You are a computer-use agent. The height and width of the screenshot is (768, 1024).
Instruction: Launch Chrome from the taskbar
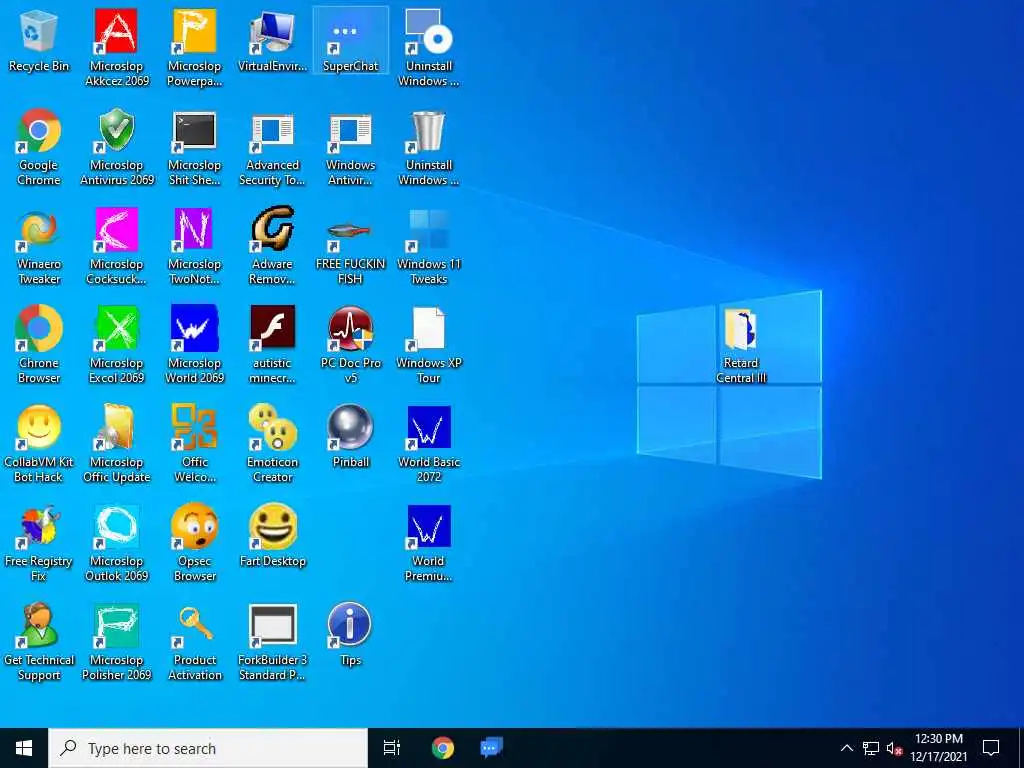(x=443, y=748)
